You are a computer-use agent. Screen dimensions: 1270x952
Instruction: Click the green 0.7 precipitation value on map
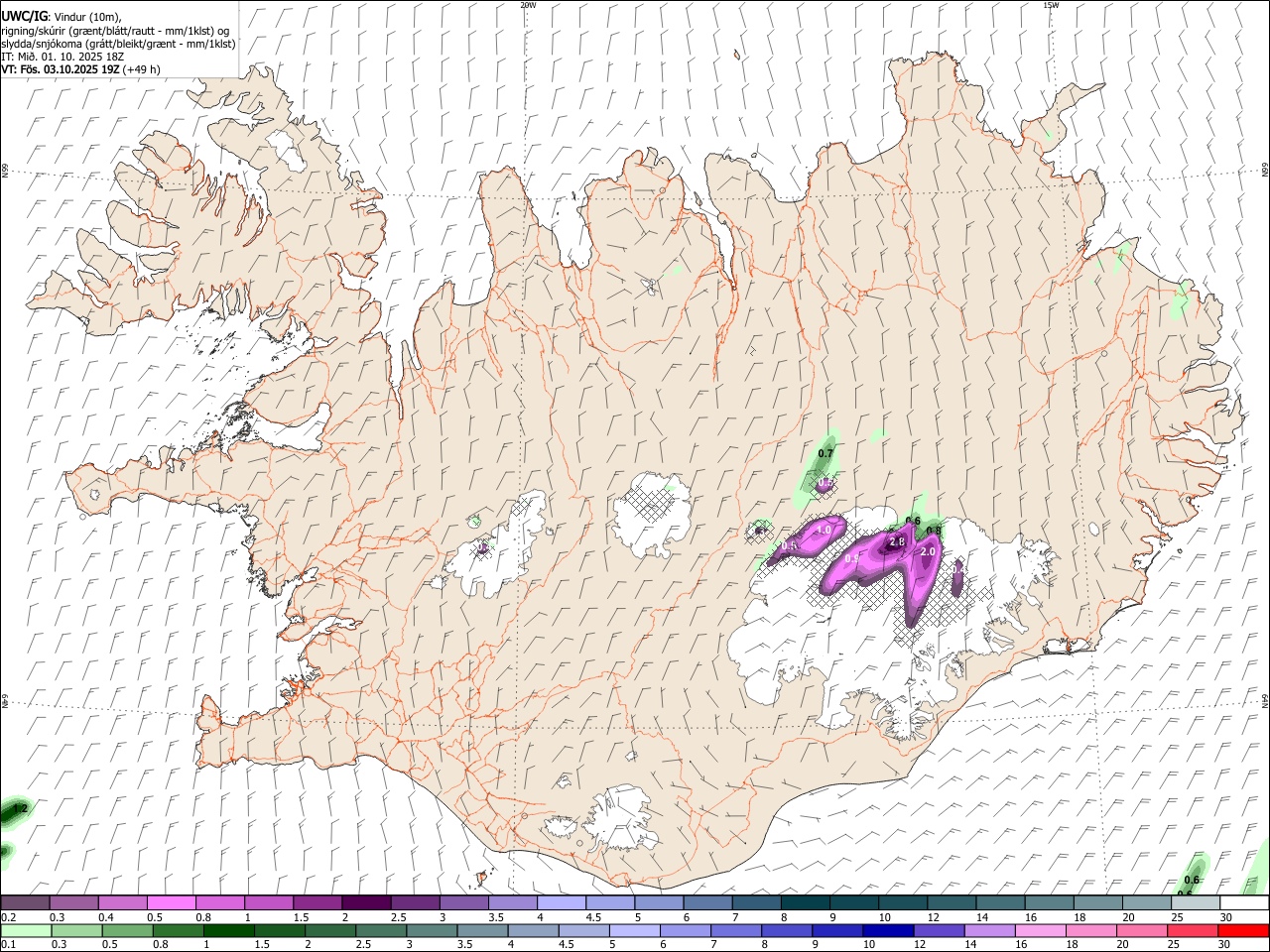825,453
